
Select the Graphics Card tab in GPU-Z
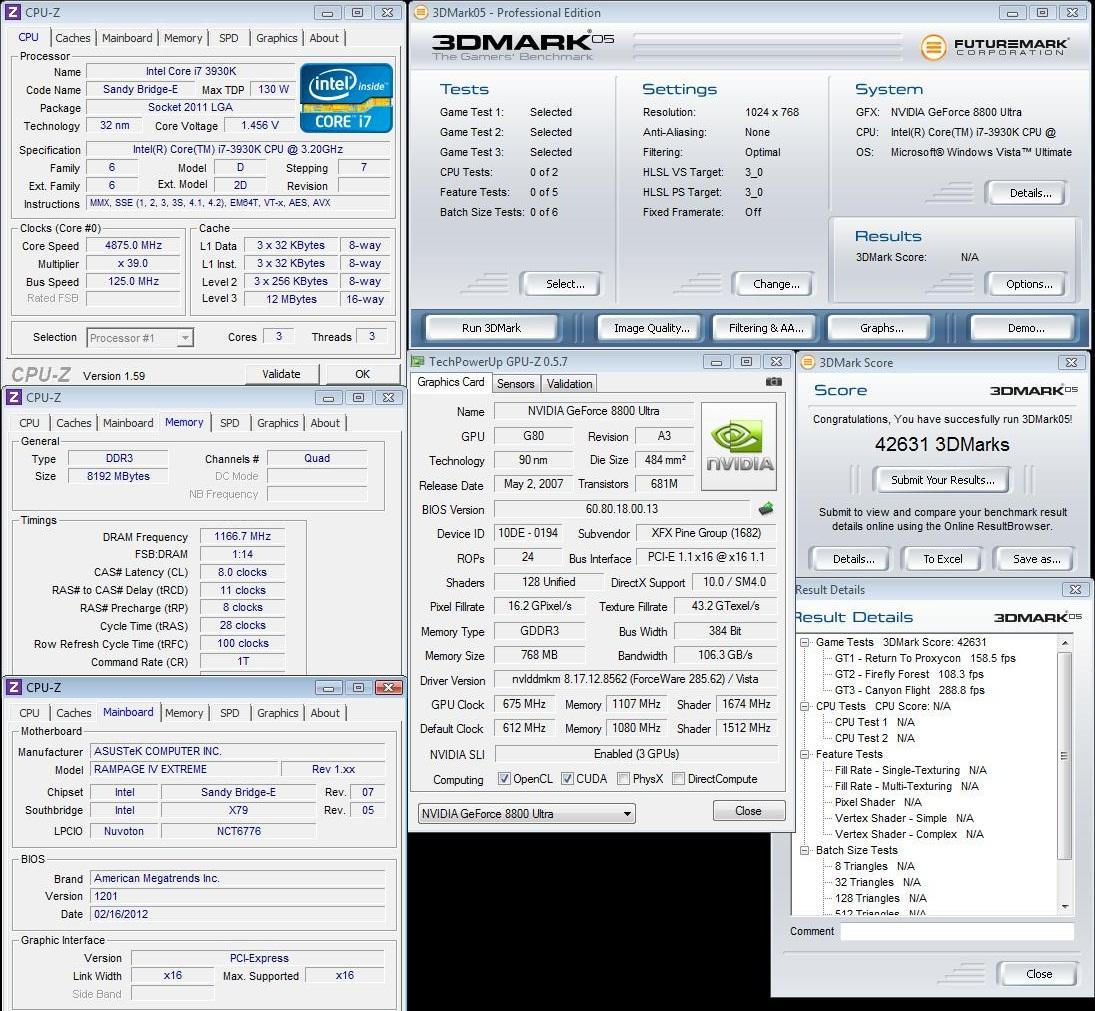coord(450,383)
